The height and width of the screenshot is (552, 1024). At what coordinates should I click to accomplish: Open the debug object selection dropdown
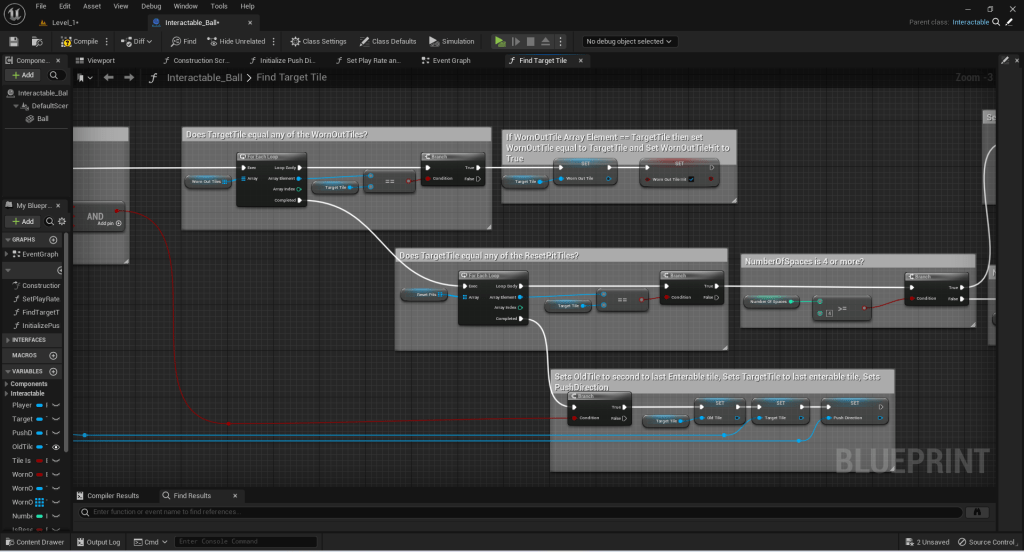click(x=630, y=41)
